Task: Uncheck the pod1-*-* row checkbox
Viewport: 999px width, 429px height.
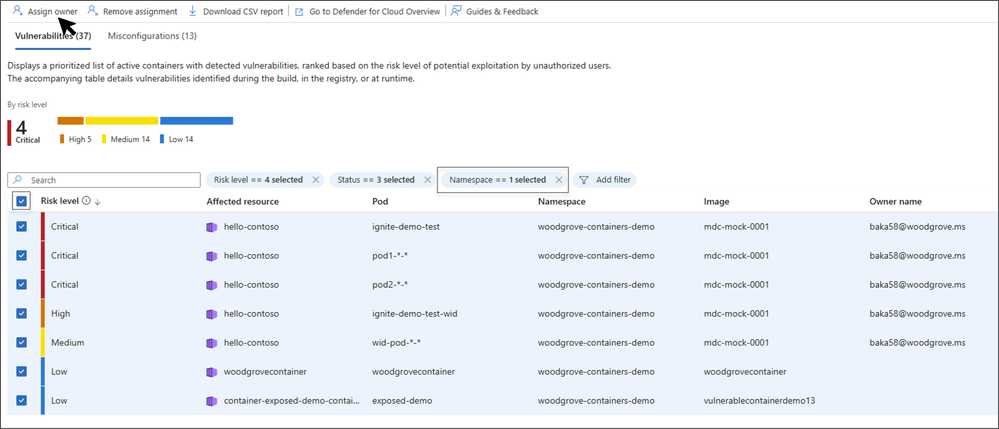Action: click(x=21, y=256)
